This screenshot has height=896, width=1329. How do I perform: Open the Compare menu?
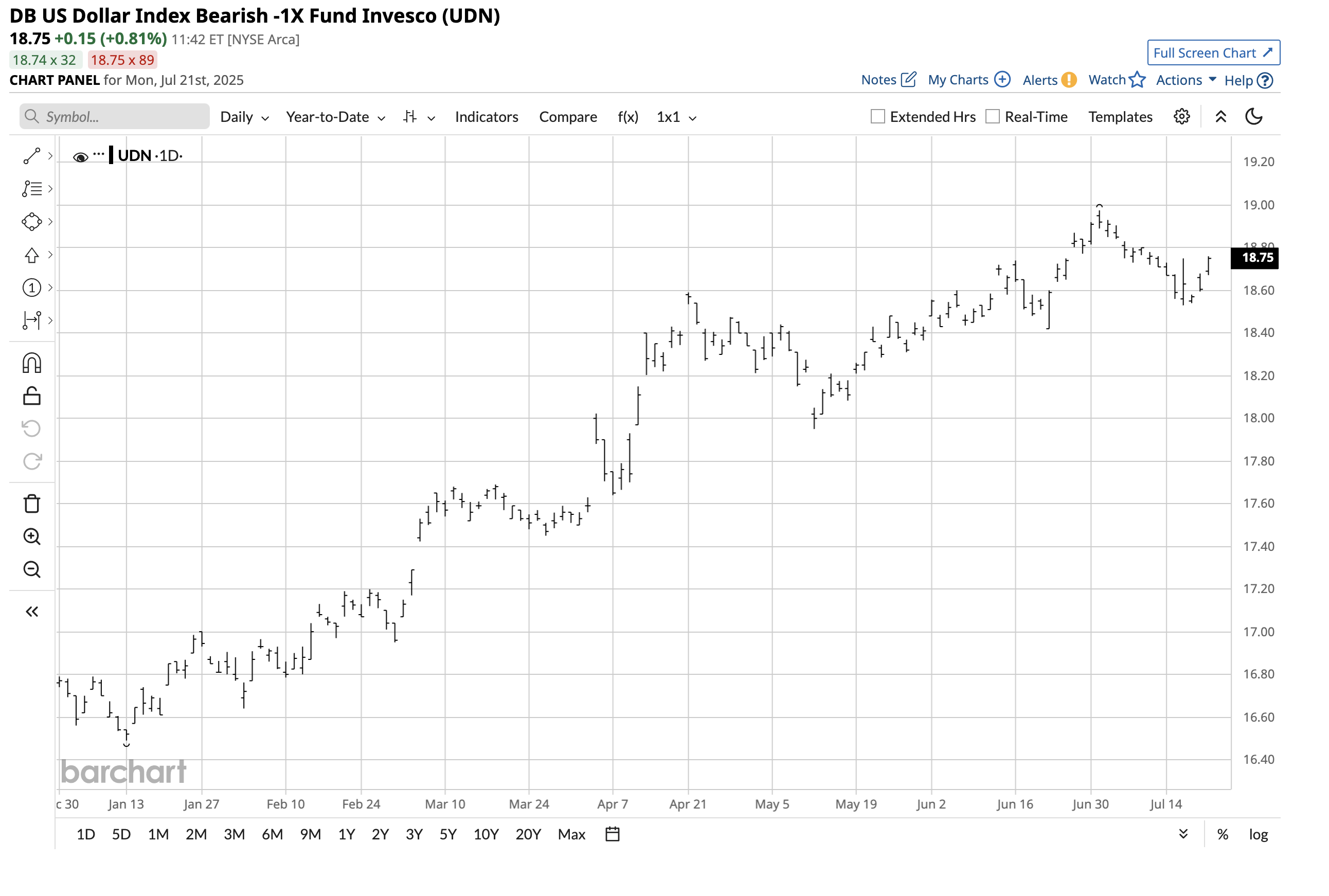click(567, 117)
